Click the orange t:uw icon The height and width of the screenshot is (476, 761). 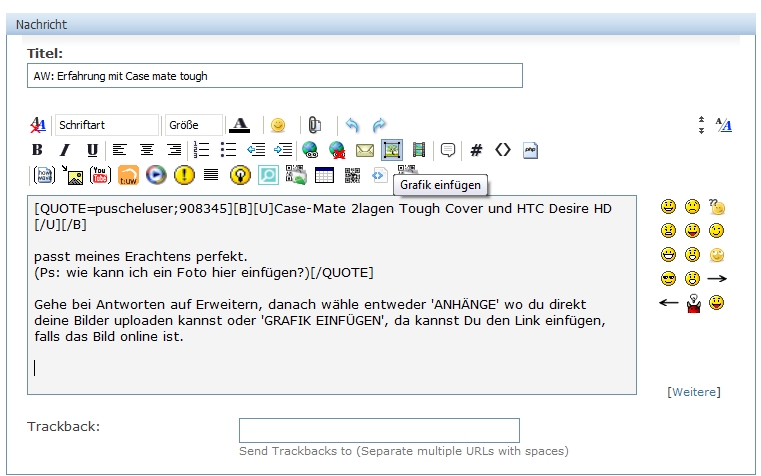[128, 175]
